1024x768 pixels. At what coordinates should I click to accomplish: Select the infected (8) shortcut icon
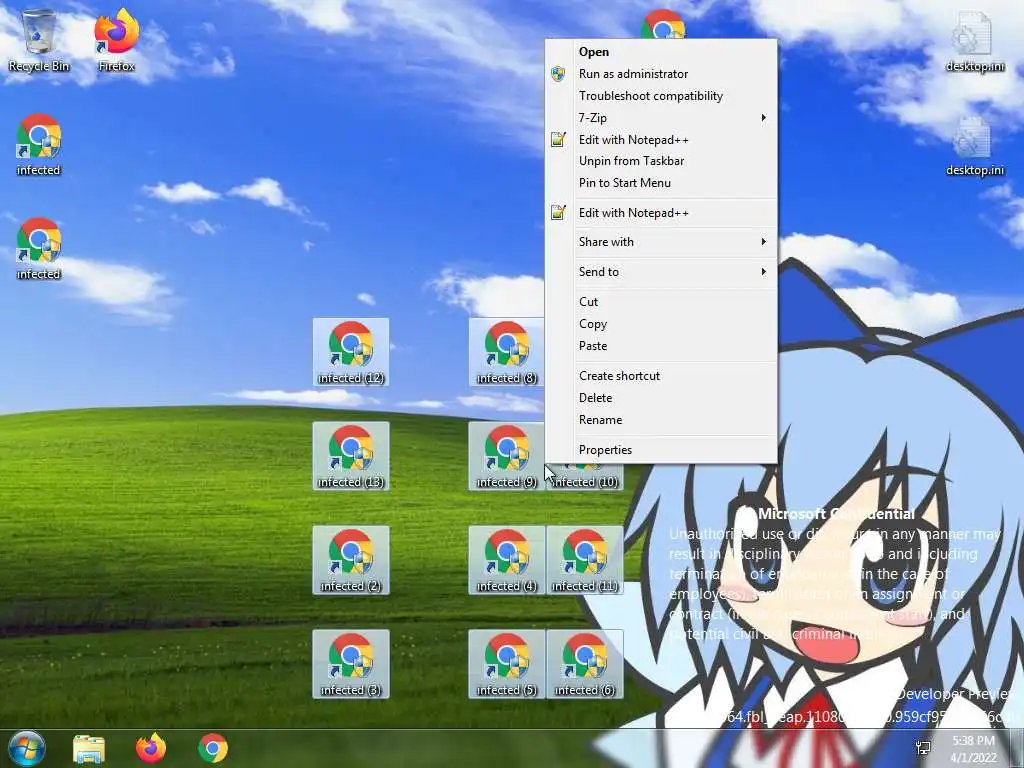point(506,352)
